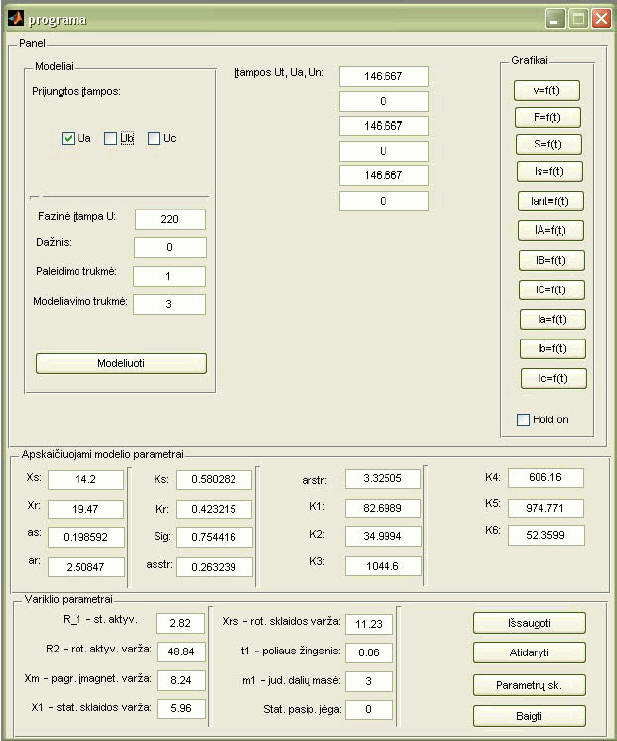The width and height of the screenshot is (617, 741).
Task: Click the Baigti button
Action: click(529, 716)
